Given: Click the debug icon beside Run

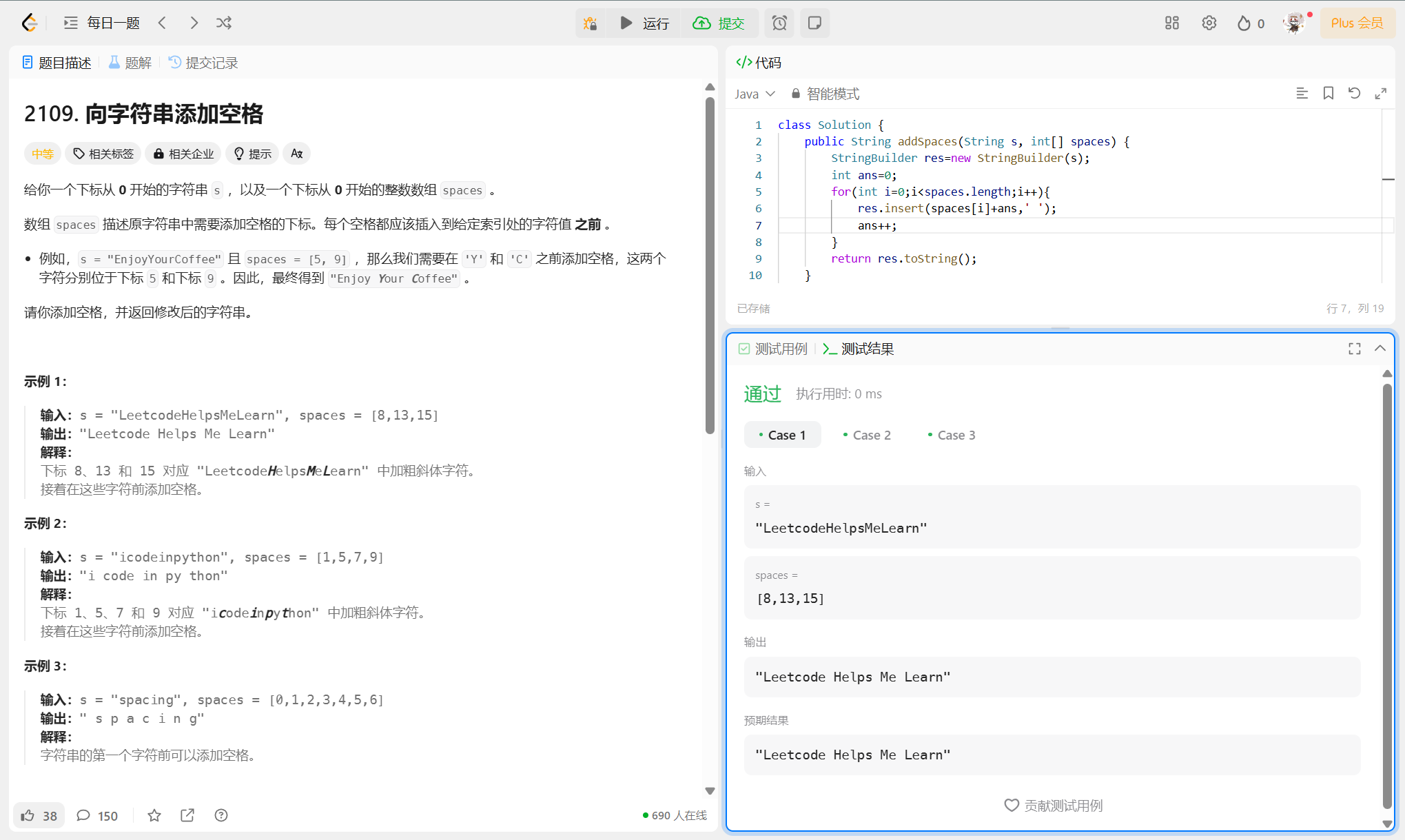Looking at the screenshot, I should coord(591,23).
